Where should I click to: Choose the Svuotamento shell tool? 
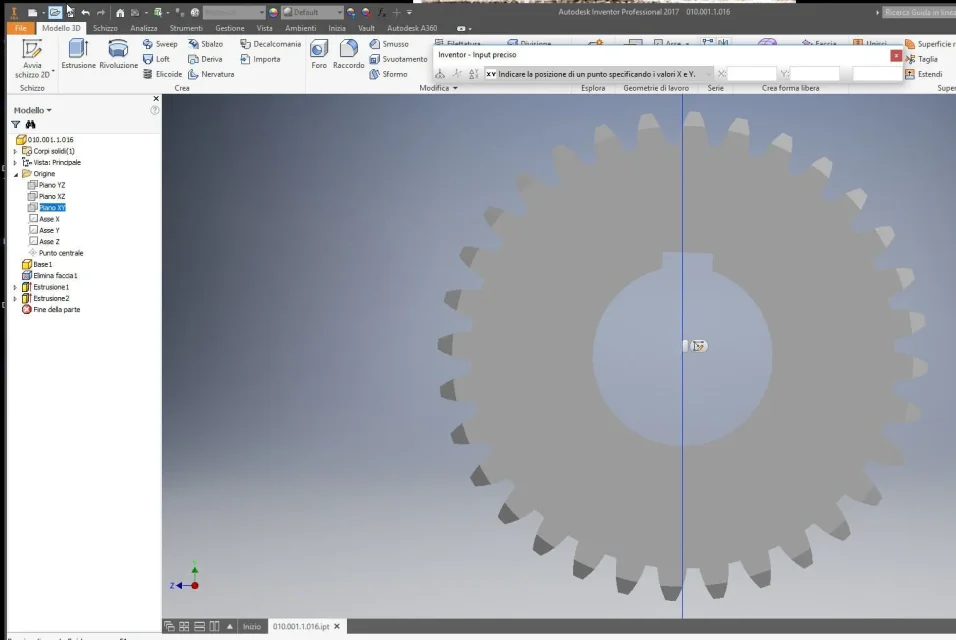(399, 59)
